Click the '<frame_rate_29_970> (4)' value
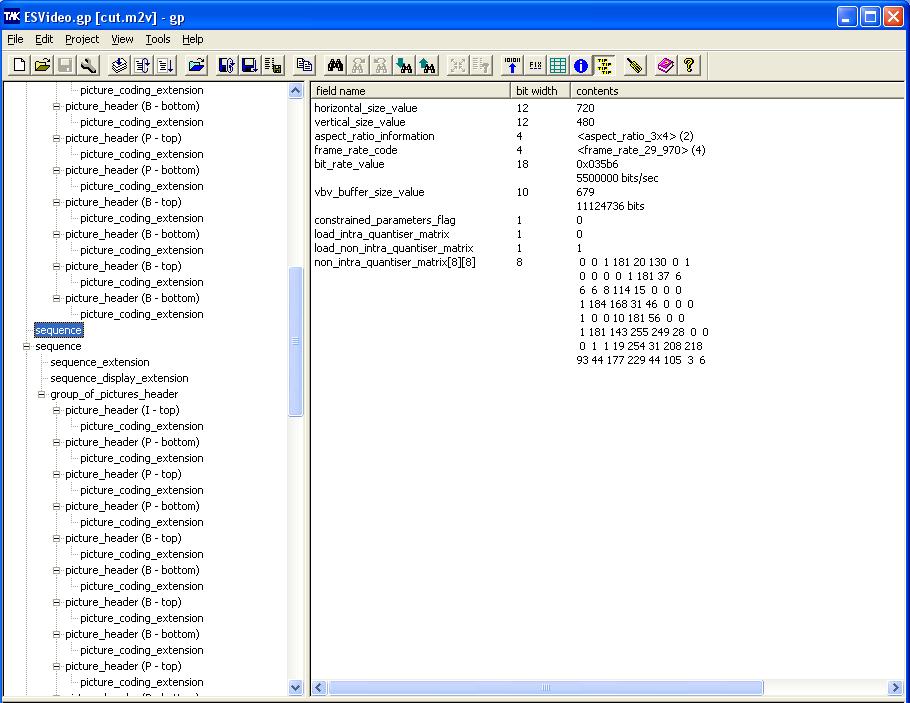Screen dimensions: 910x703 (x=641, y=150)
